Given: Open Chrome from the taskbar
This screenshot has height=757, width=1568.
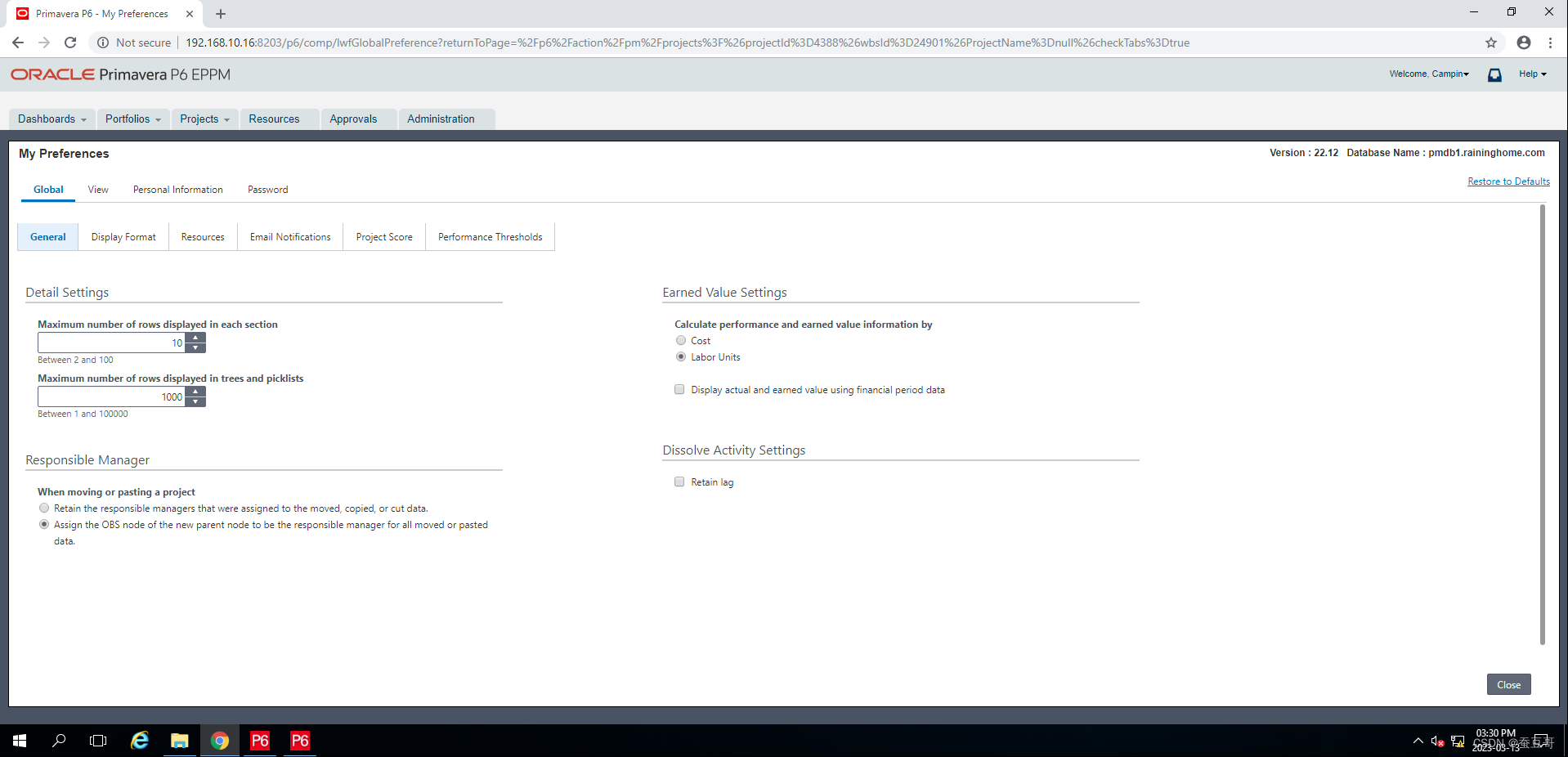Looking at the screenshot, I should coord(219,740).
